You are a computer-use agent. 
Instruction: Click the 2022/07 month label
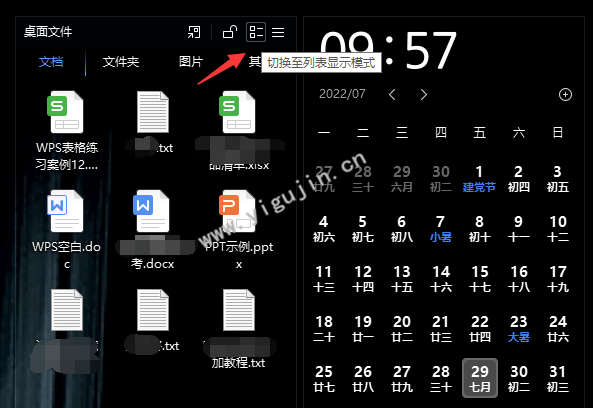pyautogui.click(x=342, y=94)
